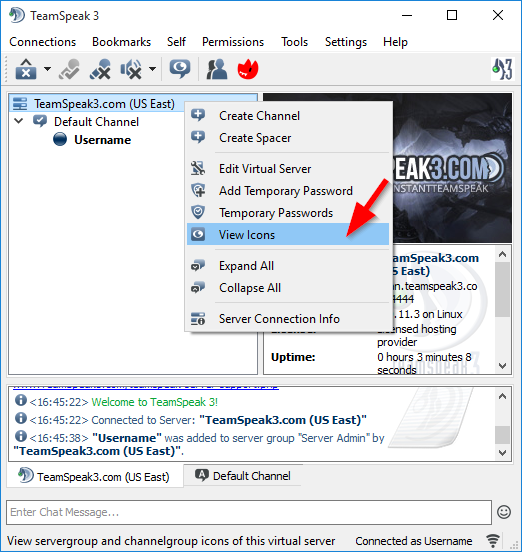
Task: Click the blue status orb beside Username
Action: [x=60, y=139]
